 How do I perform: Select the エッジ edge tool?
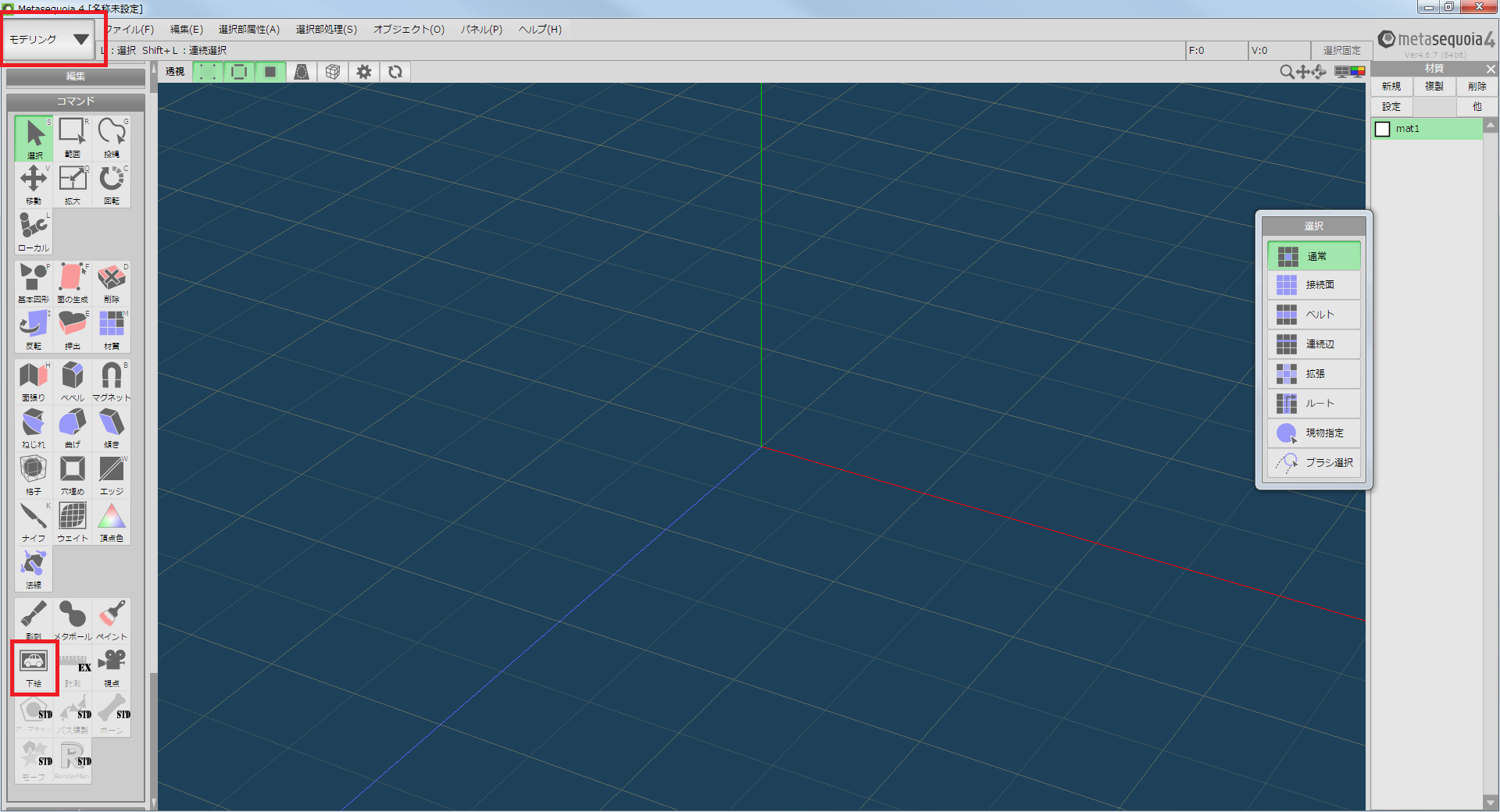[x=112, y=475]
